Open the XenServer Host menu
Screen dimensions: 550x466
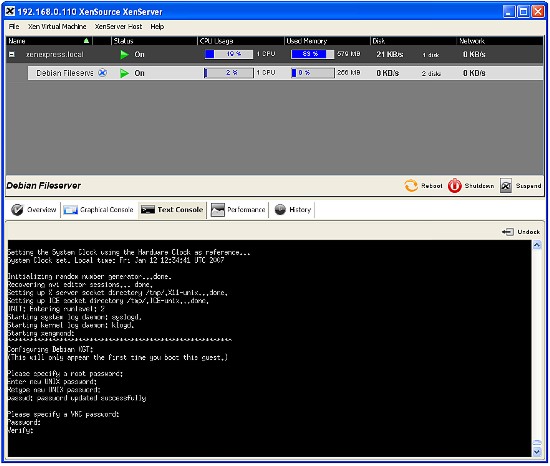(x=119, y=27)
